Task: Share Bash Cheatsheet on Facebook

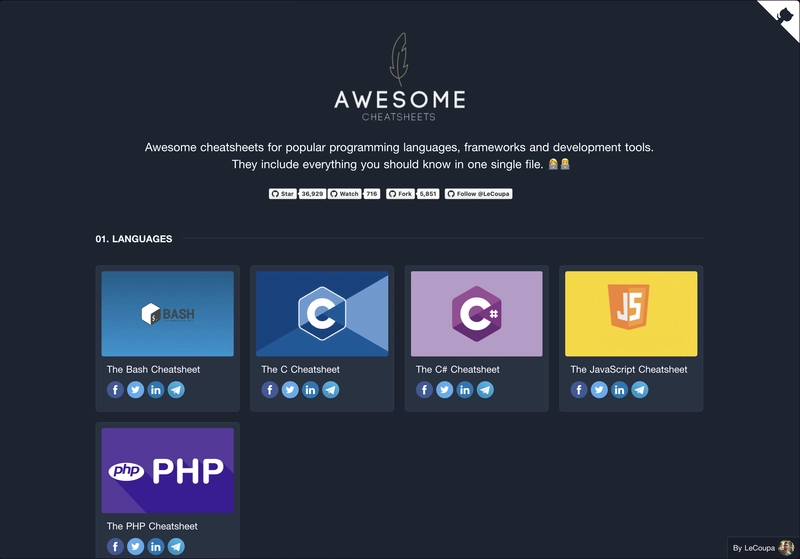Action: click(115, 390)
